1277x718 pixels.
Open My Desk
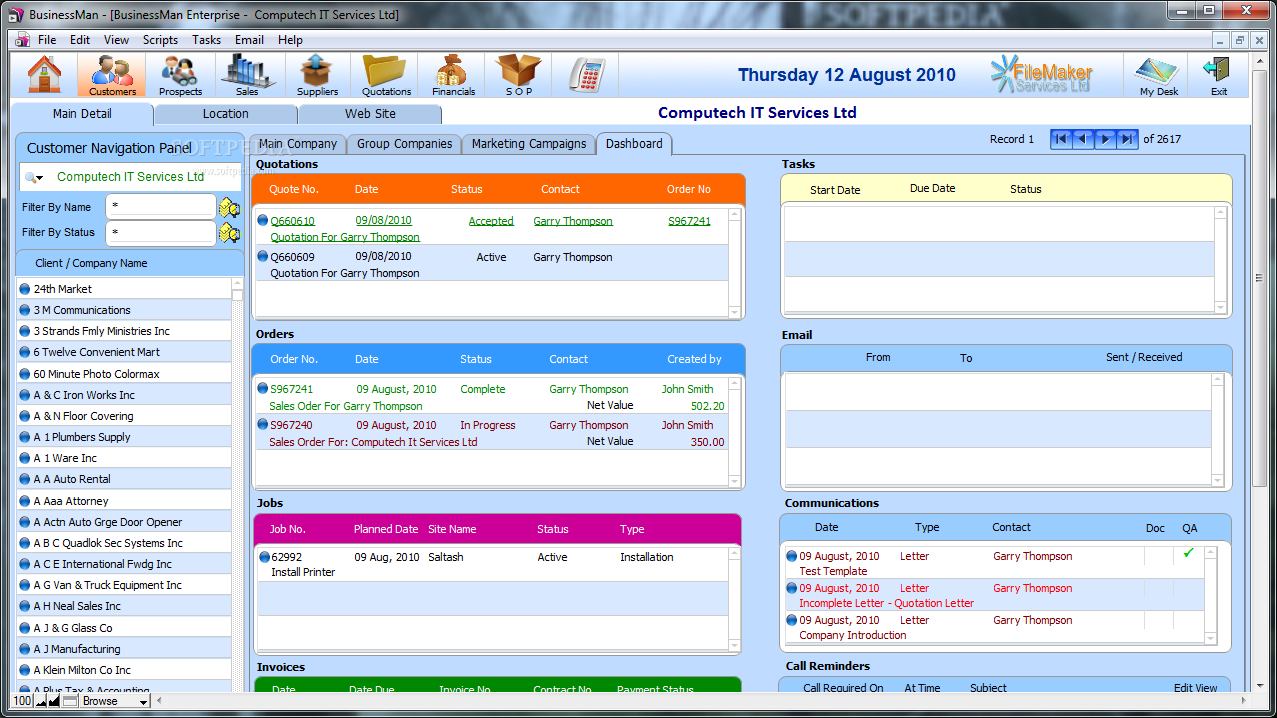1158,75
